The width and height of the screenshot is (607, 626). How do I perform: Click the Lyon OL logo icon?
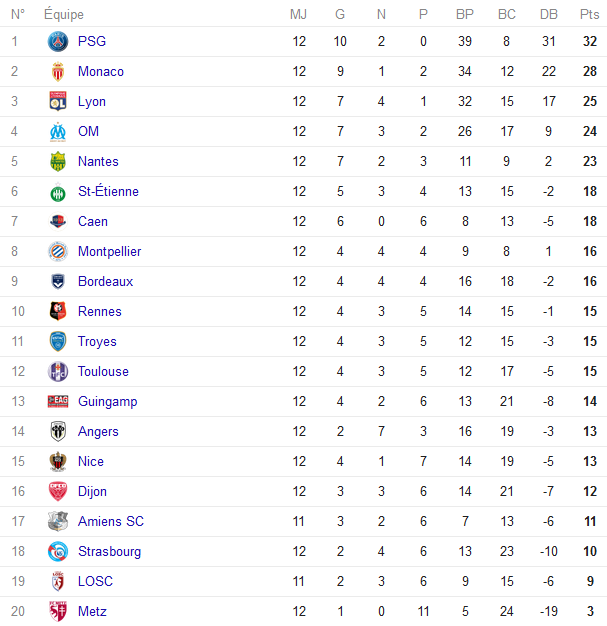58,101
